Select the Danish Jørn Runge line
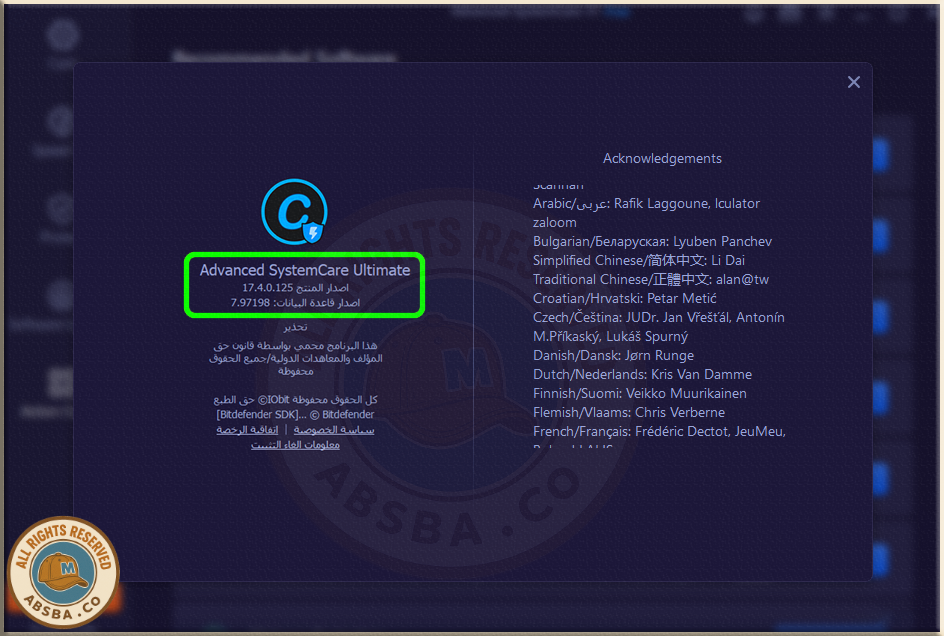 (613, 355)
